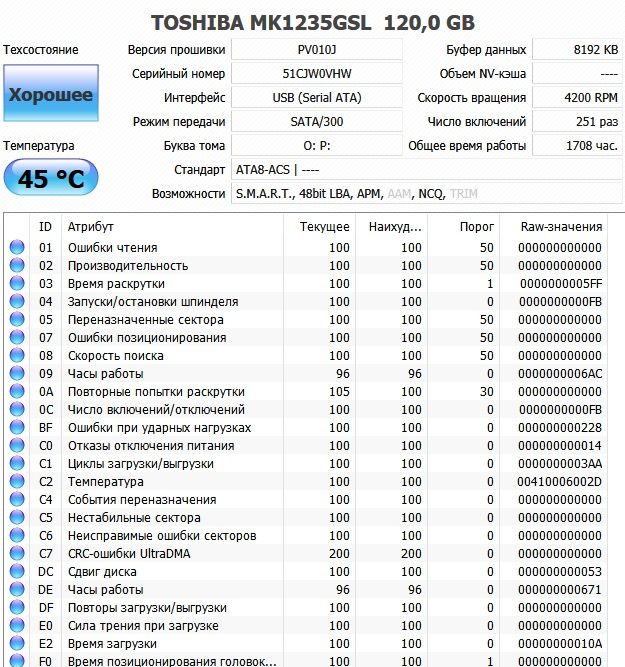The height and width of the screenshot is (667, 625).
Task: Click the drive letter field O: P:
Action: 317,146
